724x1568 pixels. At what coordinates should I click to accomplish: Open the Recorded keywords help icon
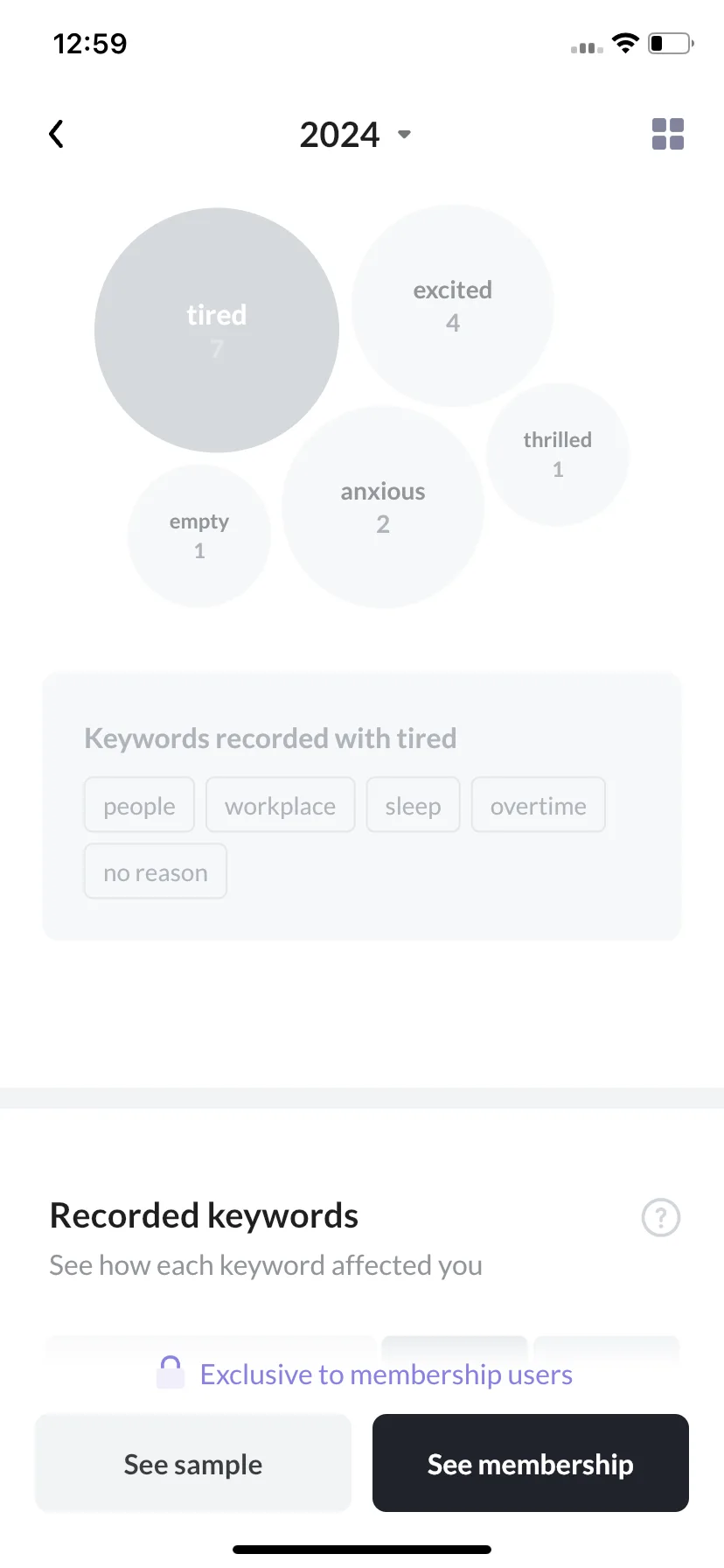(661, 1217)
